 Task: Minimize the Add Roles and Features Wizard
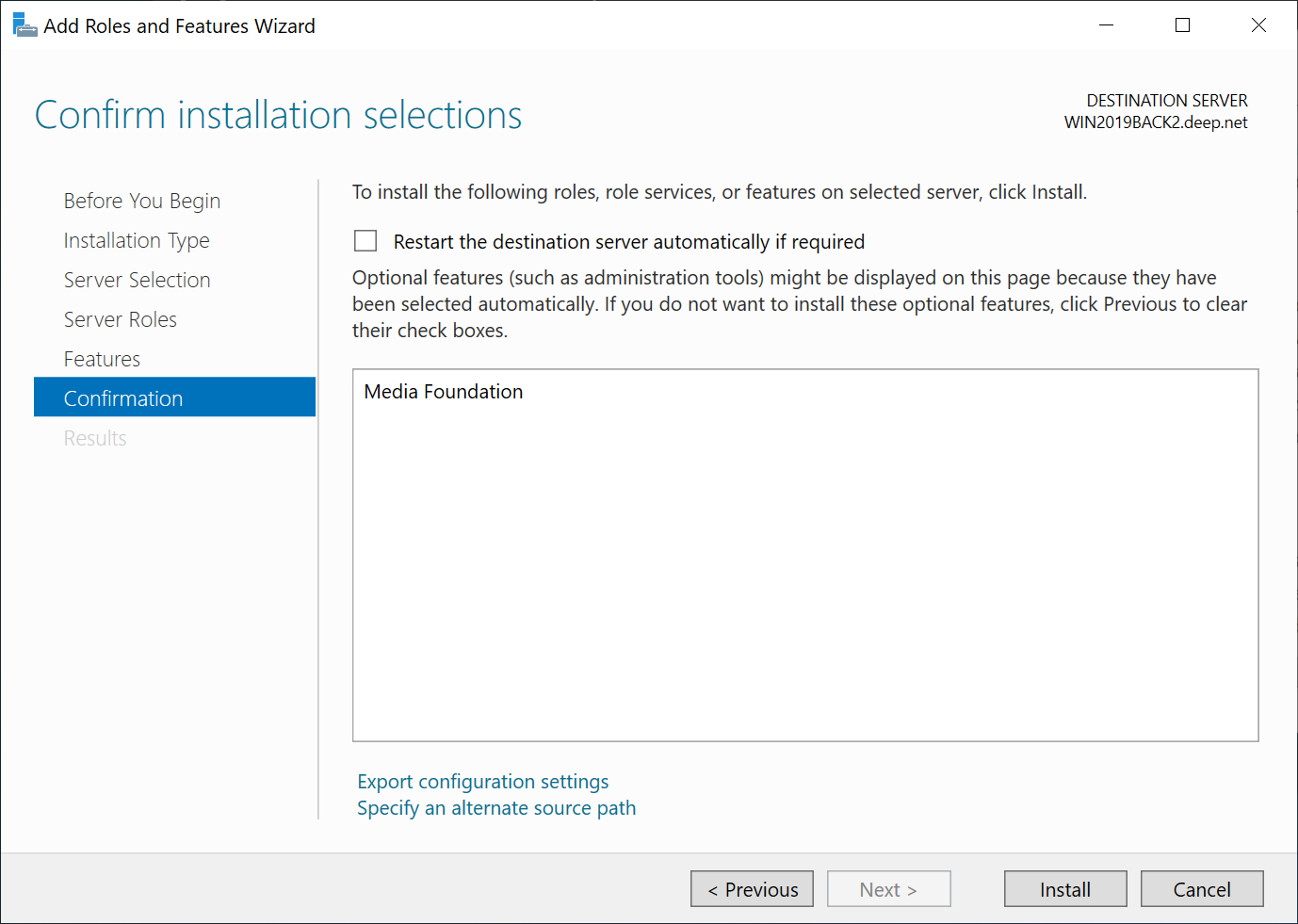1107,25
